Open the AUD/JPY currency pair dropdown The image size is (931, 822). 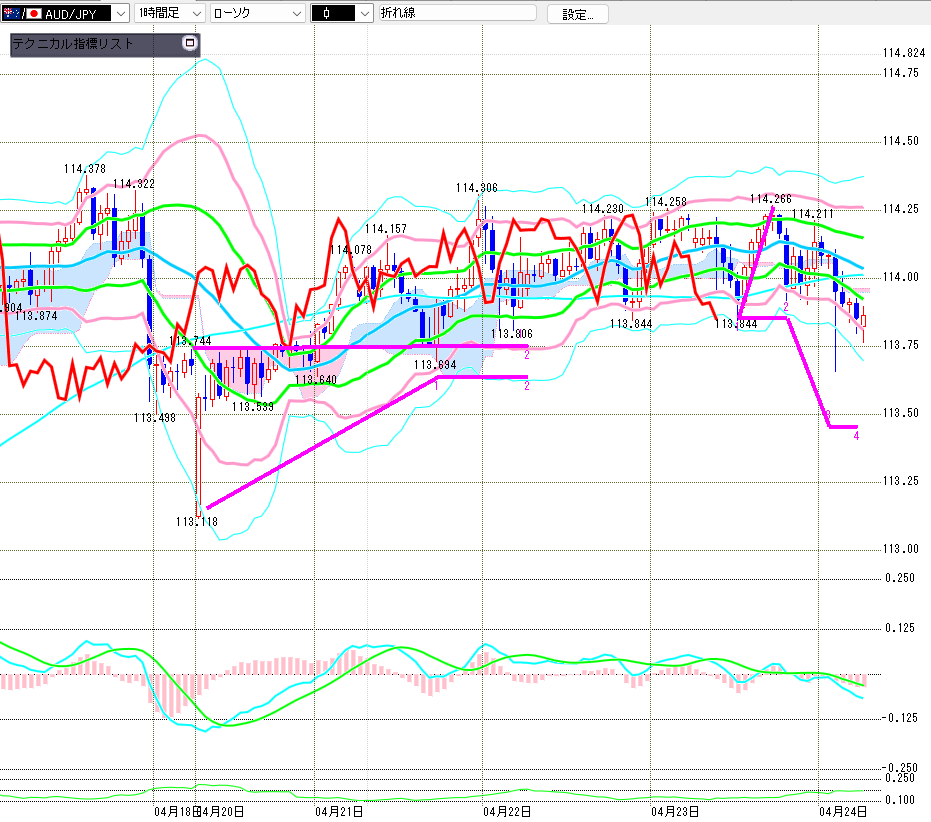[119, 14]
